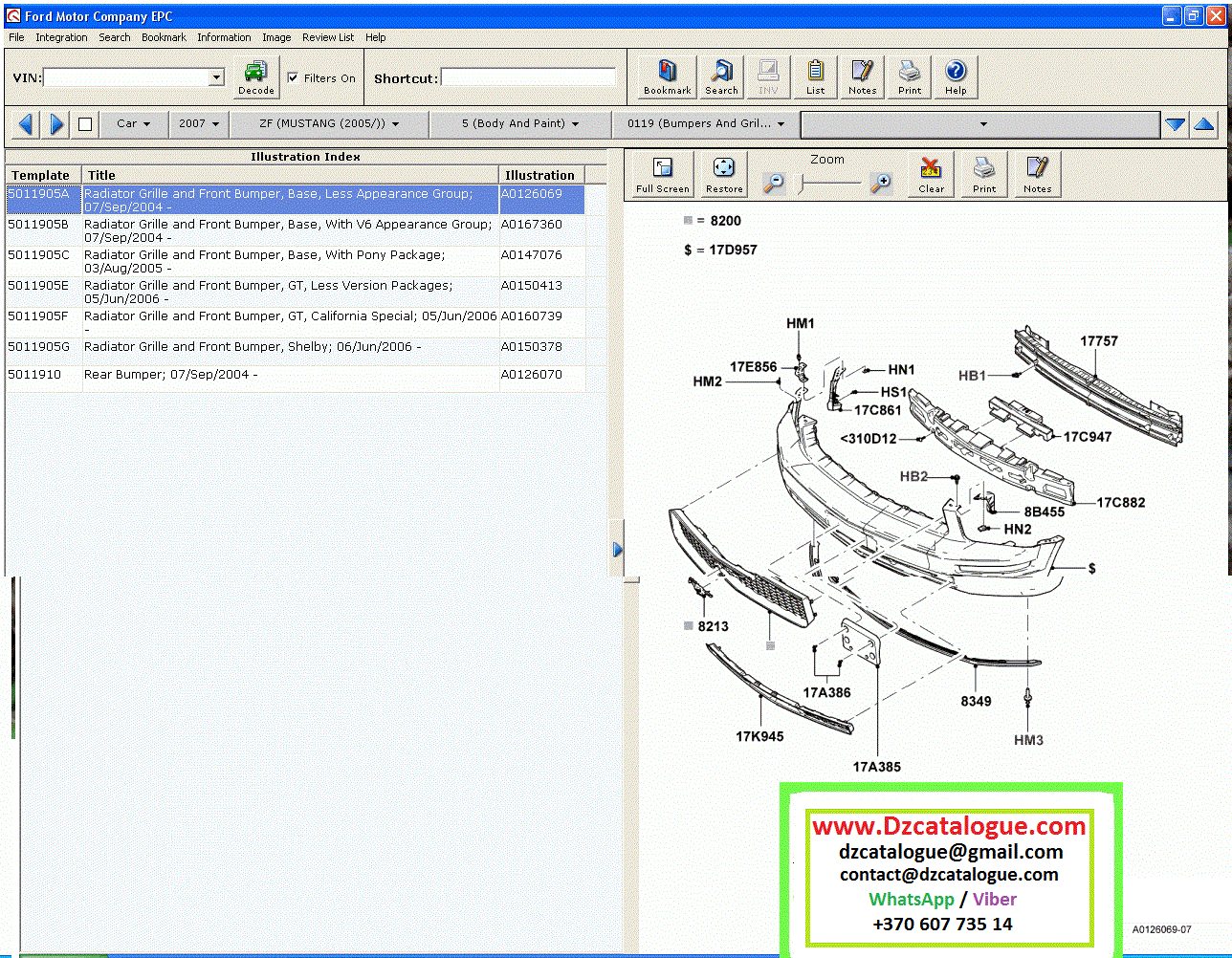1232x958 pixels.
Task: Open the Help question mark icon
Action: [x=956, y=76]
